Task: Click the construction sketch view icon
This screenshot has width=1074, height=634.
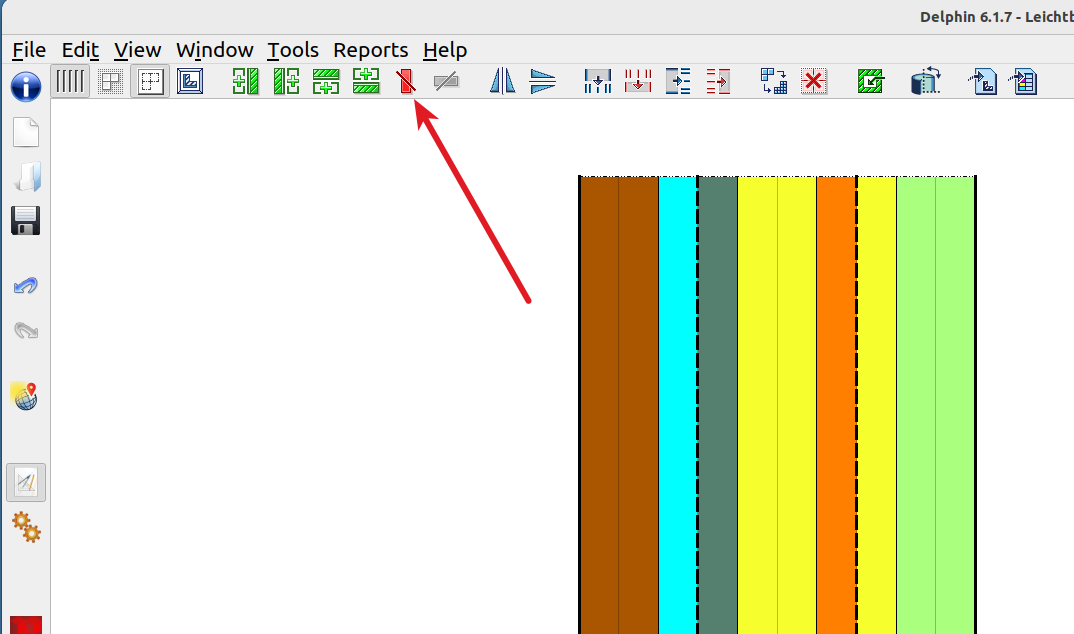Action: click(x=190, y=81)
